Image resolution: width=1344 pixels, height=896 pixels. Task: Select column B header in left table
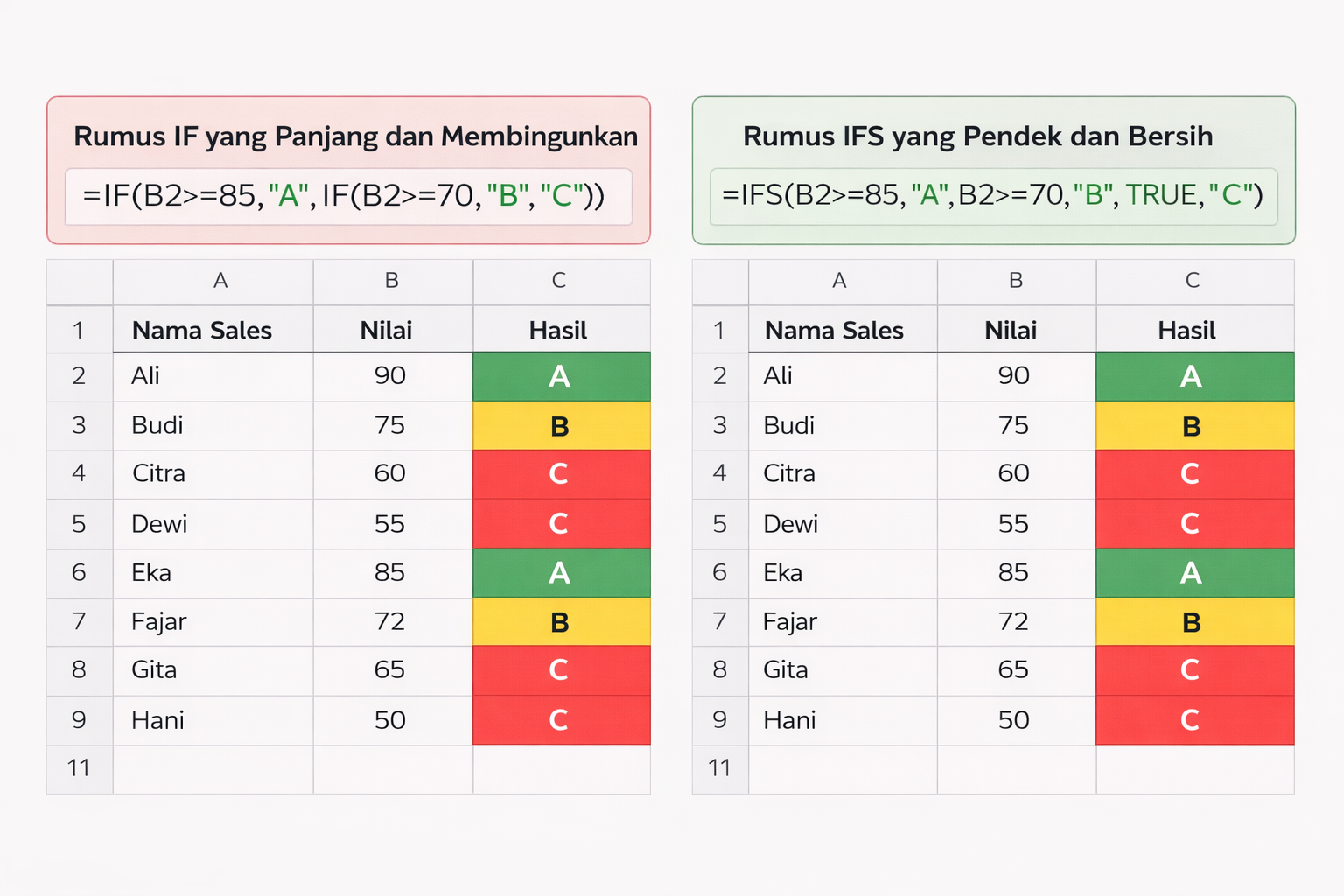[x=392, y=281]
